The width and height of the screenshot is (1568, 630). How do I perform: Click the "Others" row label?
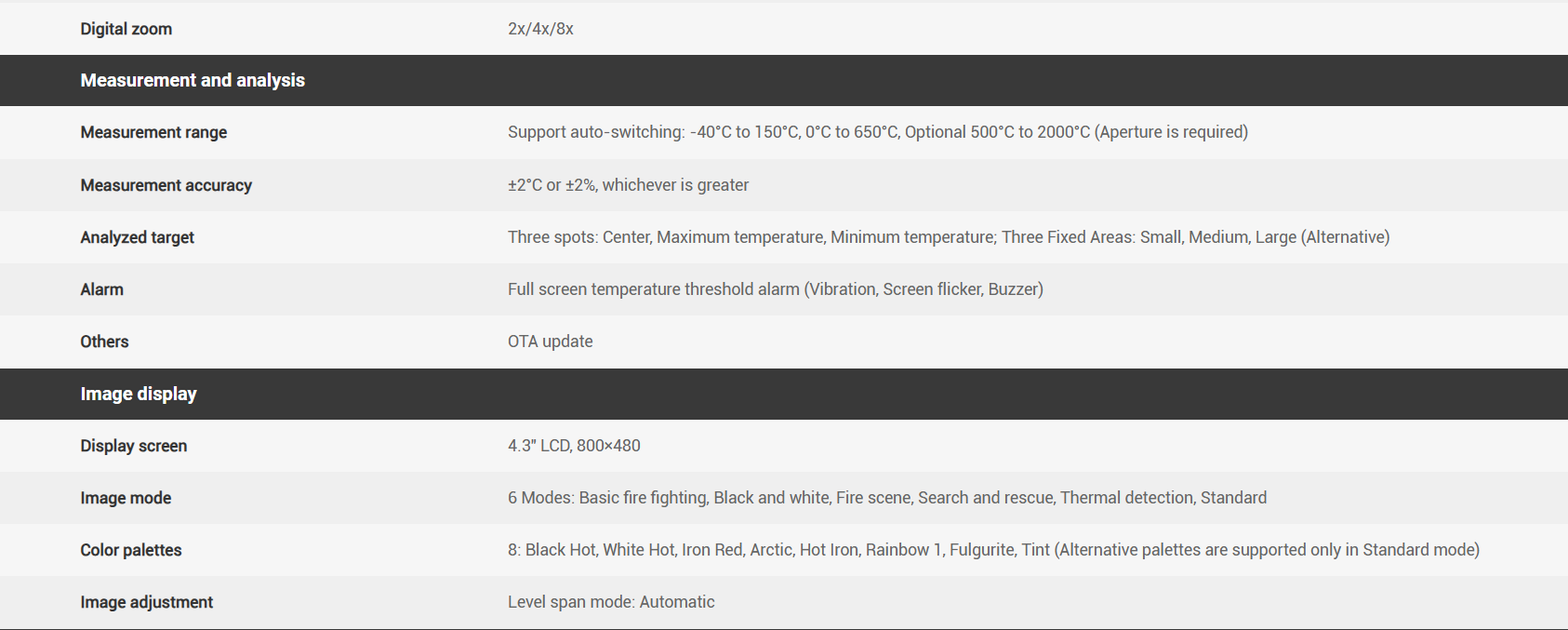coord(104,342)
